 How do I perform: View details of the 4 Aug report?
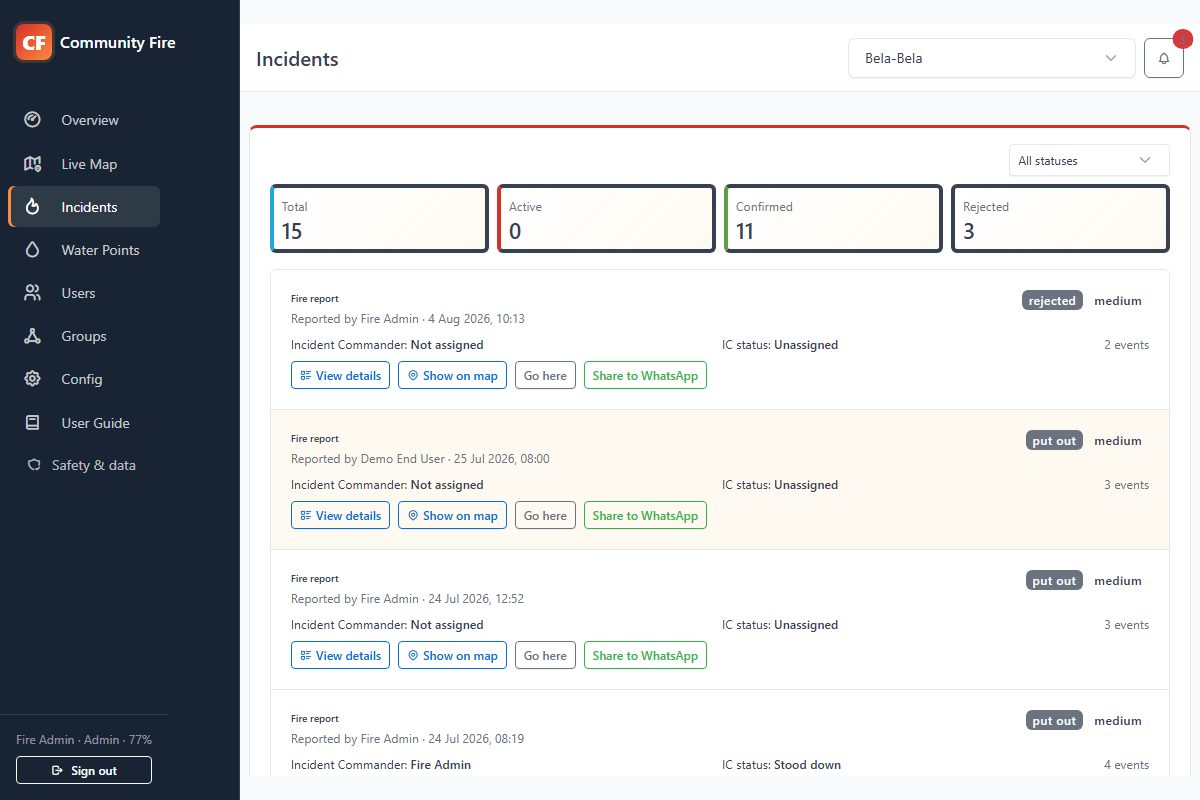pos(340,376)
